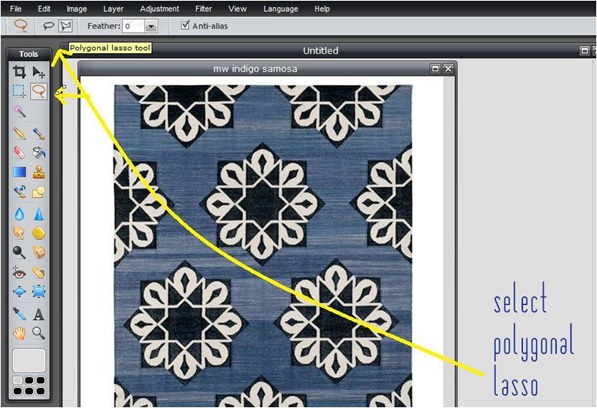The image size is (597, 408).
Task: Select the Magic Wand tool
Action: [x=19, y=111]
